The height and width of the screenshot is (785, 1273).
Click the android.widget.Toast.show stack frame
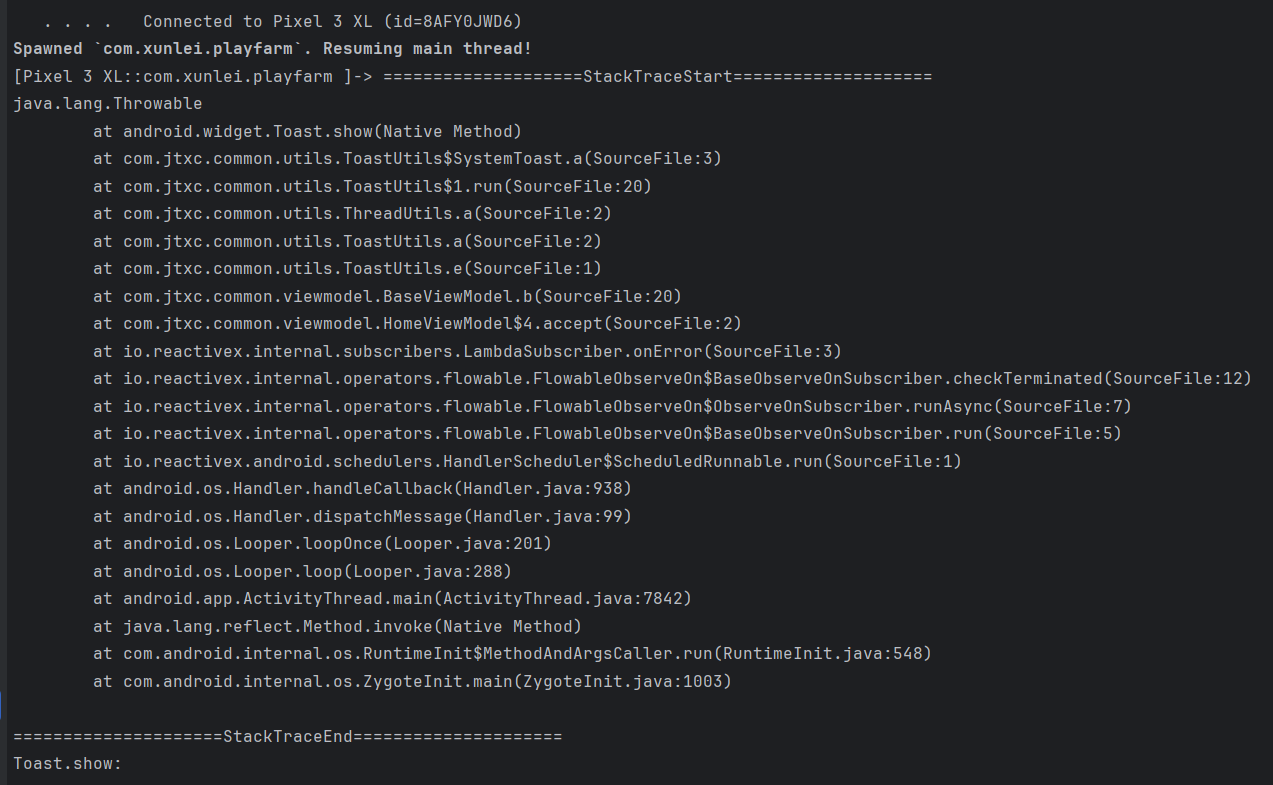pyautogui.click(x=307, y=132)
